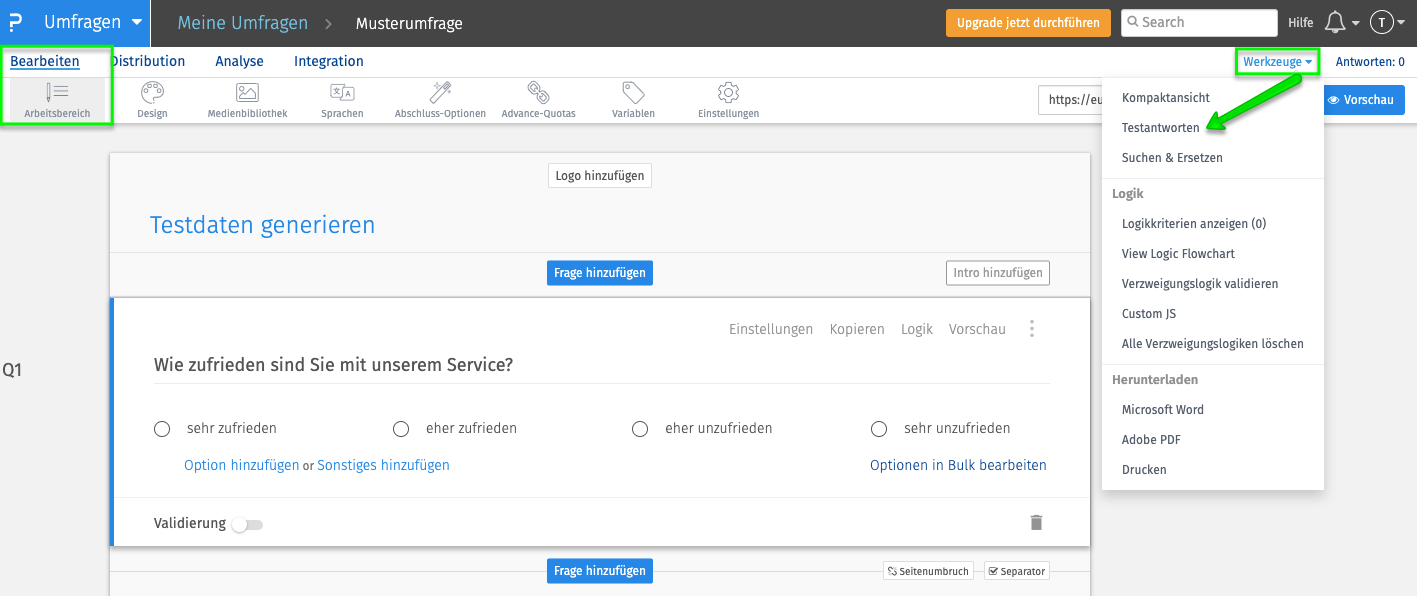1417x596 pixels.
Task: Click 'Upgrade jetzt durchführen' button
Action: pos(1028,22)
